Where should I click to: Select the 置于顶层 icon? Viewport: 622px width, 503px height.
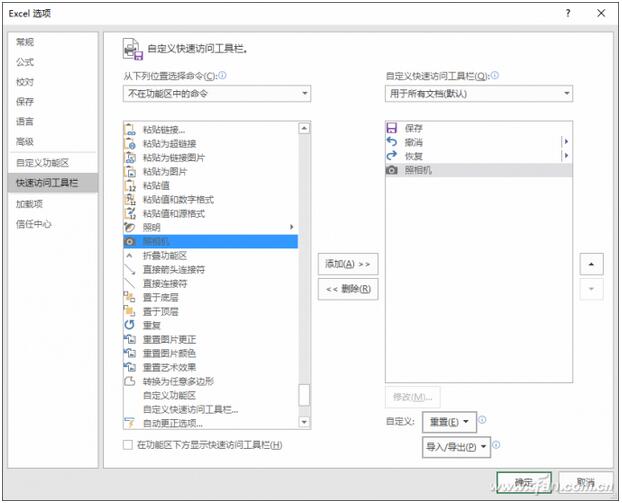click(x=130, y=311)
